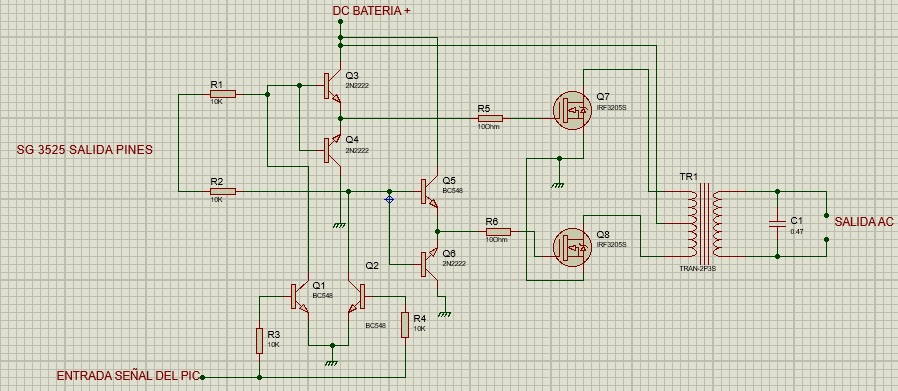Image resolution: width=898 pixels, height=391 pixels.
Task: Select the R5 10 Ohm resistor
Action: tap(490, 119)
